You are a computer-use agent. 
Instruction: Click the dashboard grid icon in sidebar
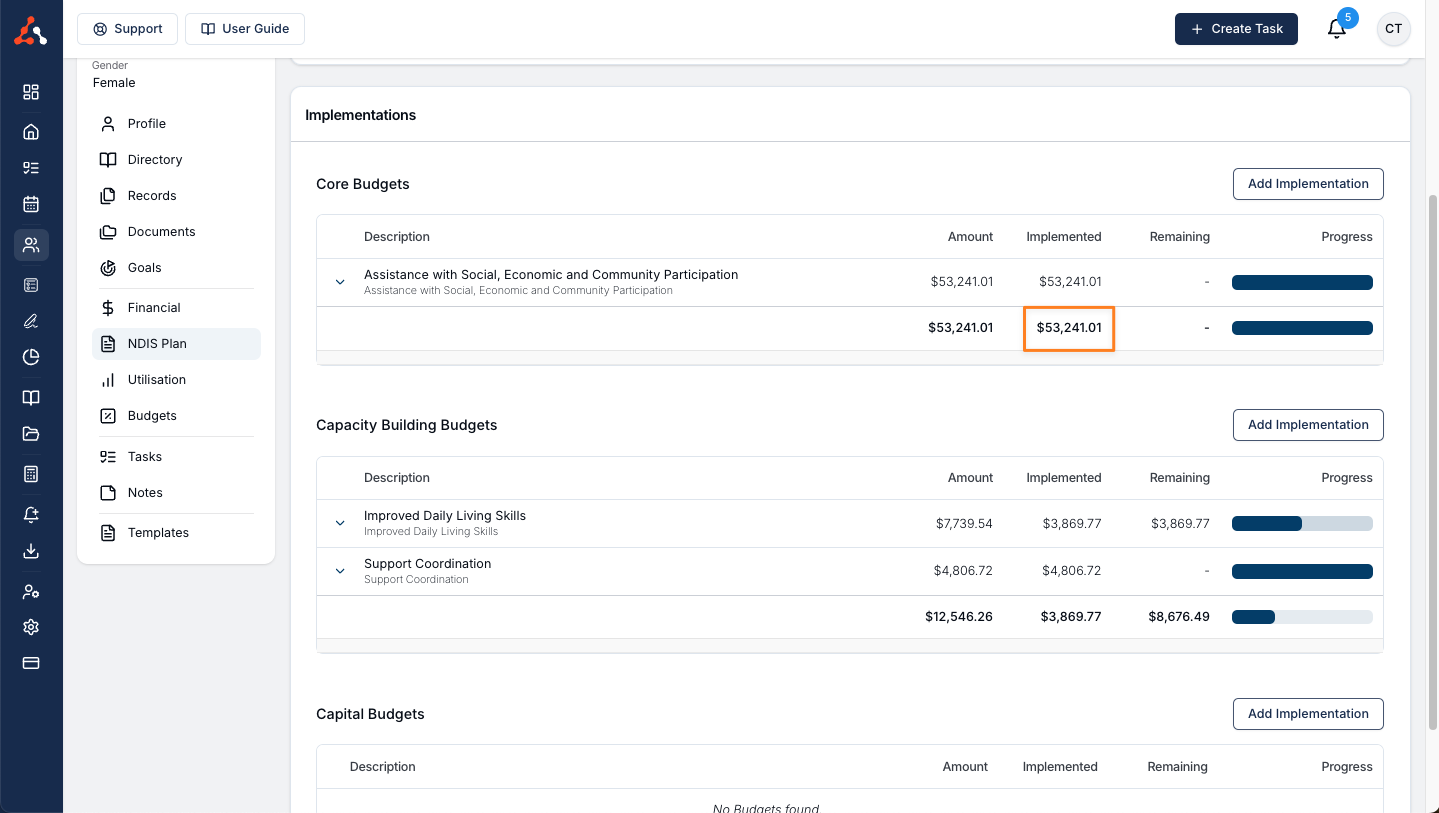[31, 92]
